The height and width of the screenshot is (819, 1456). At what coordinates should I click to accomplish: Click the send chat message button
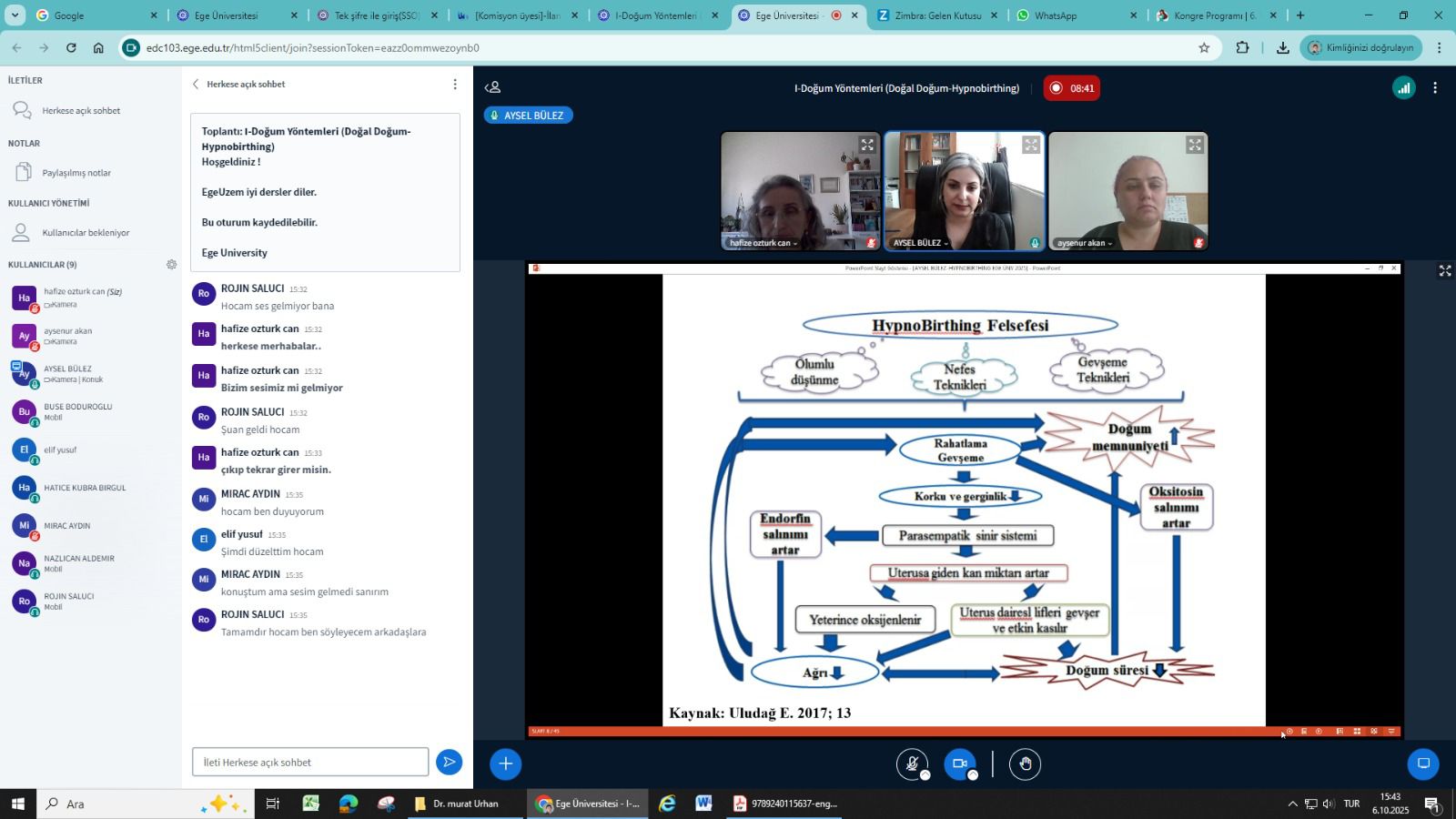tap(449, 763)
